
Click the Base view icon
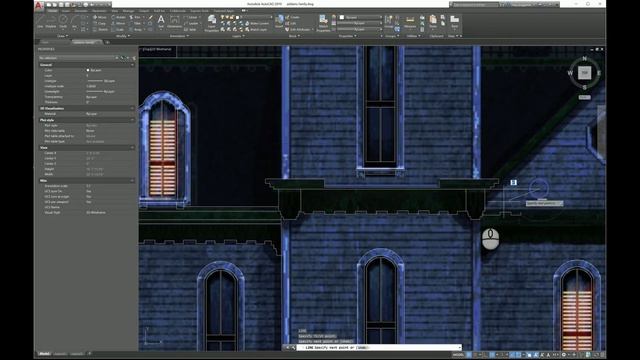(454, 21)
